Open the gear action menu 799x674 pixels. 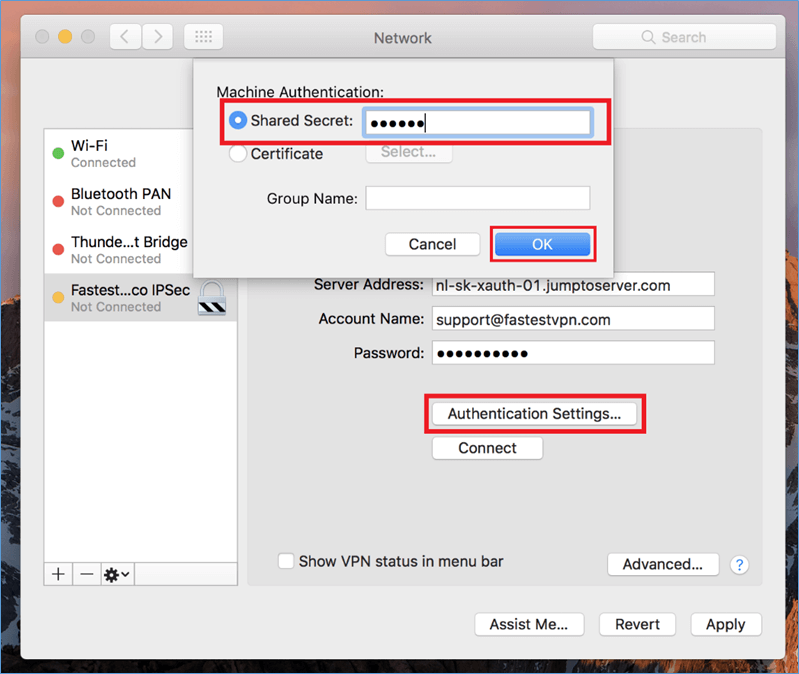point(117,574)
